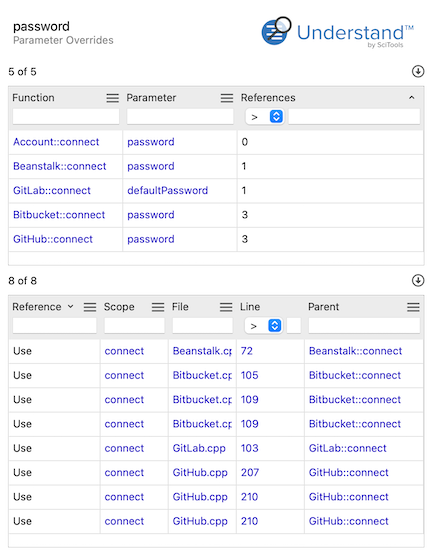Go to line 72 in Beanstalk
Viewport: 432px width, 560px height.
coord(247,351)
